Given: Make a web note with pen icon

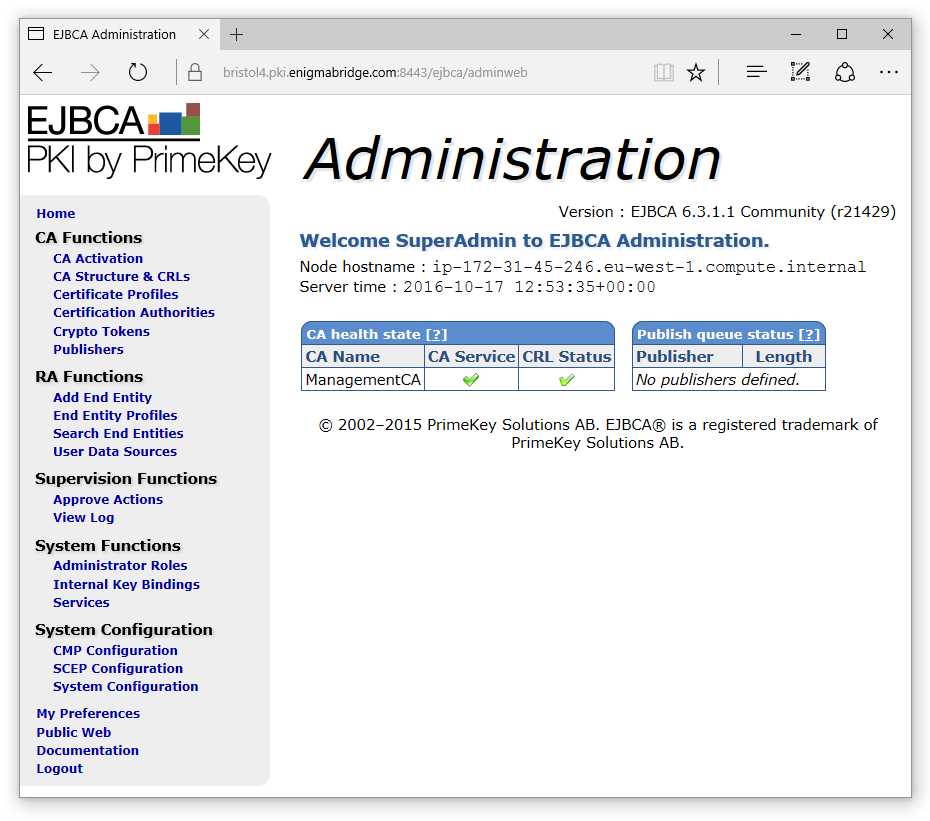Looking at the screenshot, I should [800, 72].
